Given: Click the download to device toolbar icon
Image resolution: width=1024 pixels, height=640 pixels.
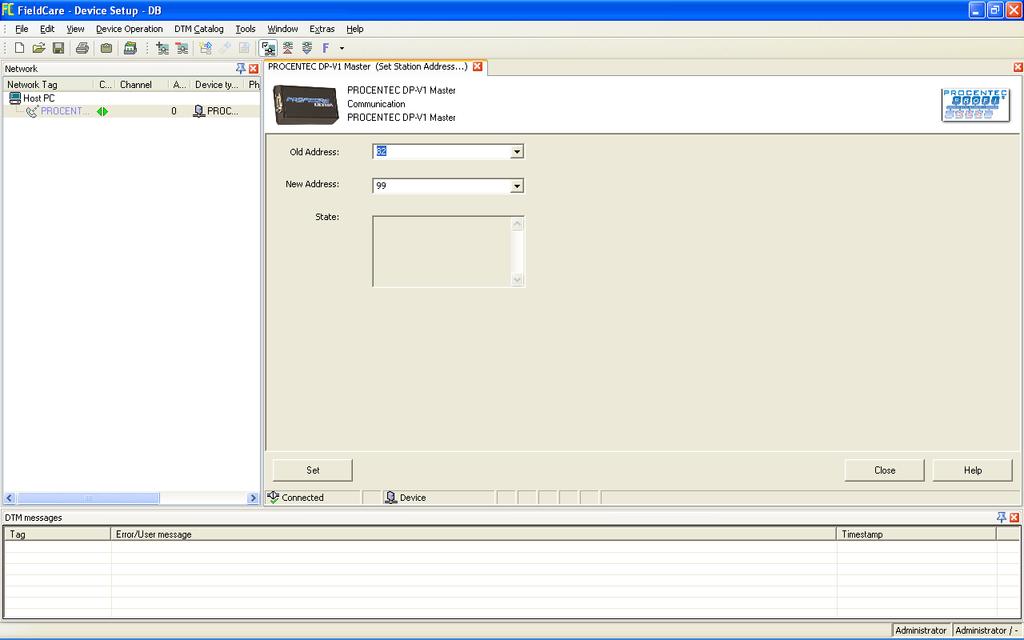Looking at the screenshot, I should click(307, 48).
